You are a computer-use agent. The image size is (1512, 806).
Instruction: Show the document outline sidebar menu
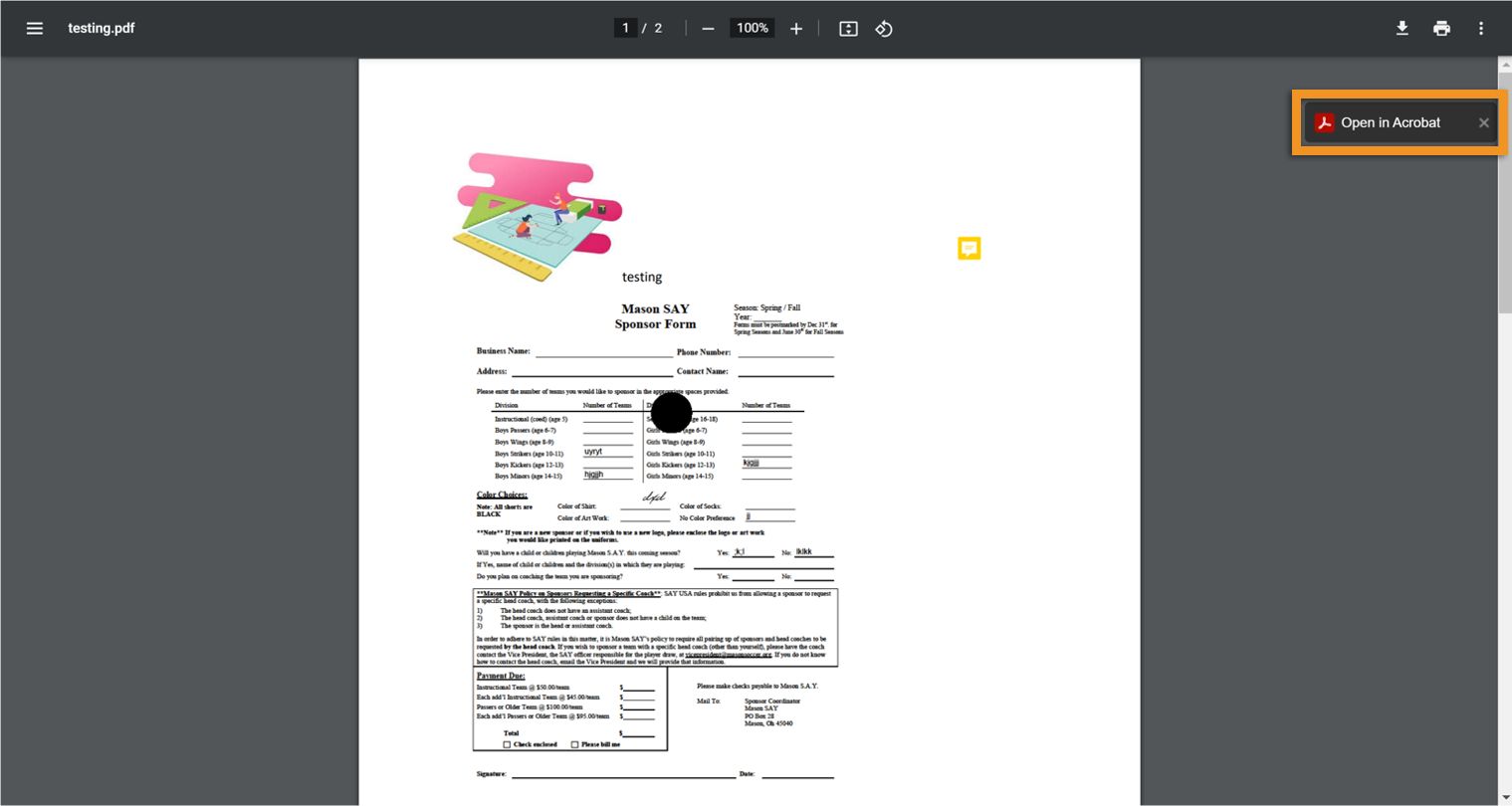tap(35, 28)
